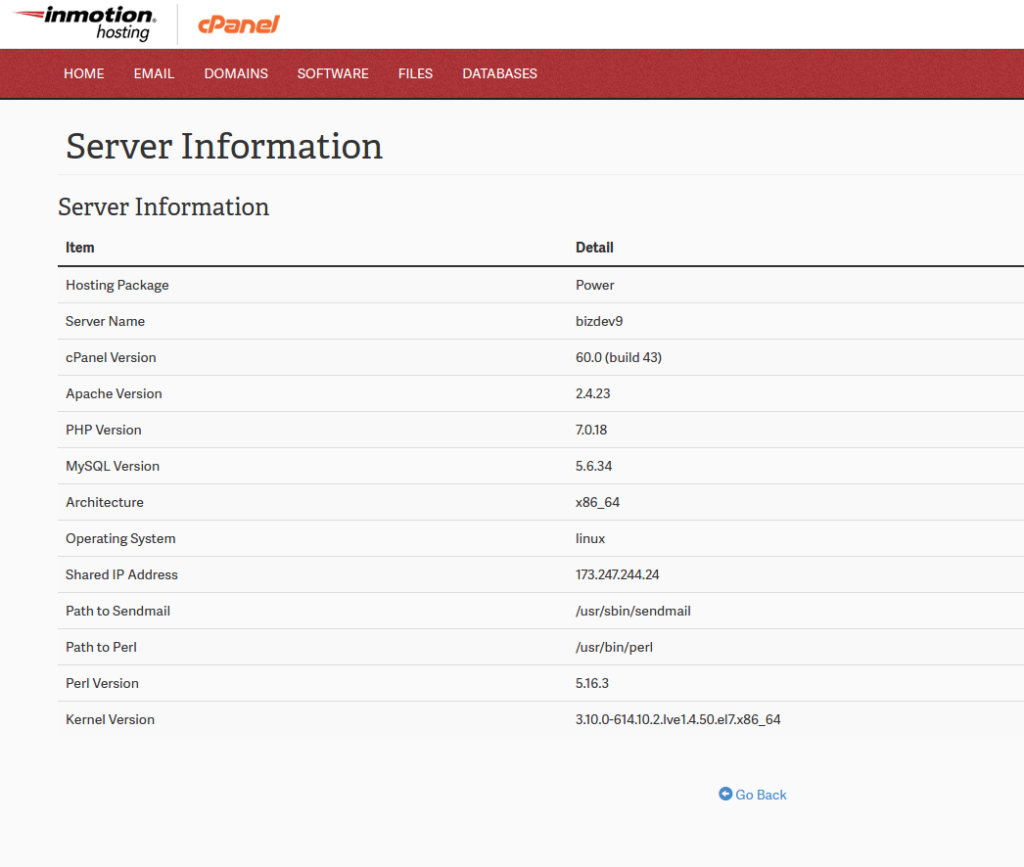The height and width of the screenshot is (867, 1024).
Task: Open the DOMAINS section
Action: [236, 73]
